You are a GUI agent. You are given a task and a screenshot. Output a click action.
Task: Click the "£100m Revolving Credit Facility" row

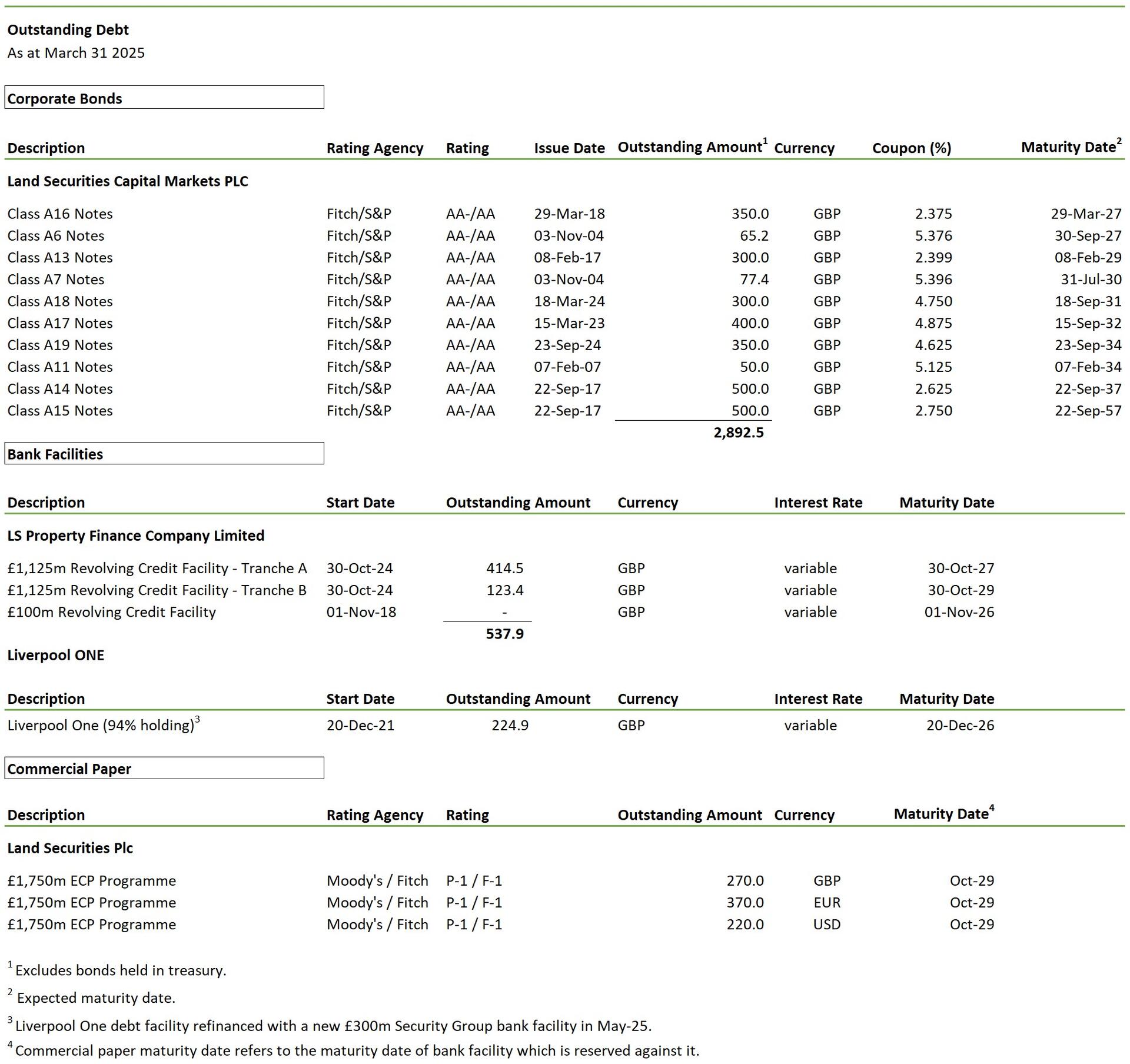112,612
